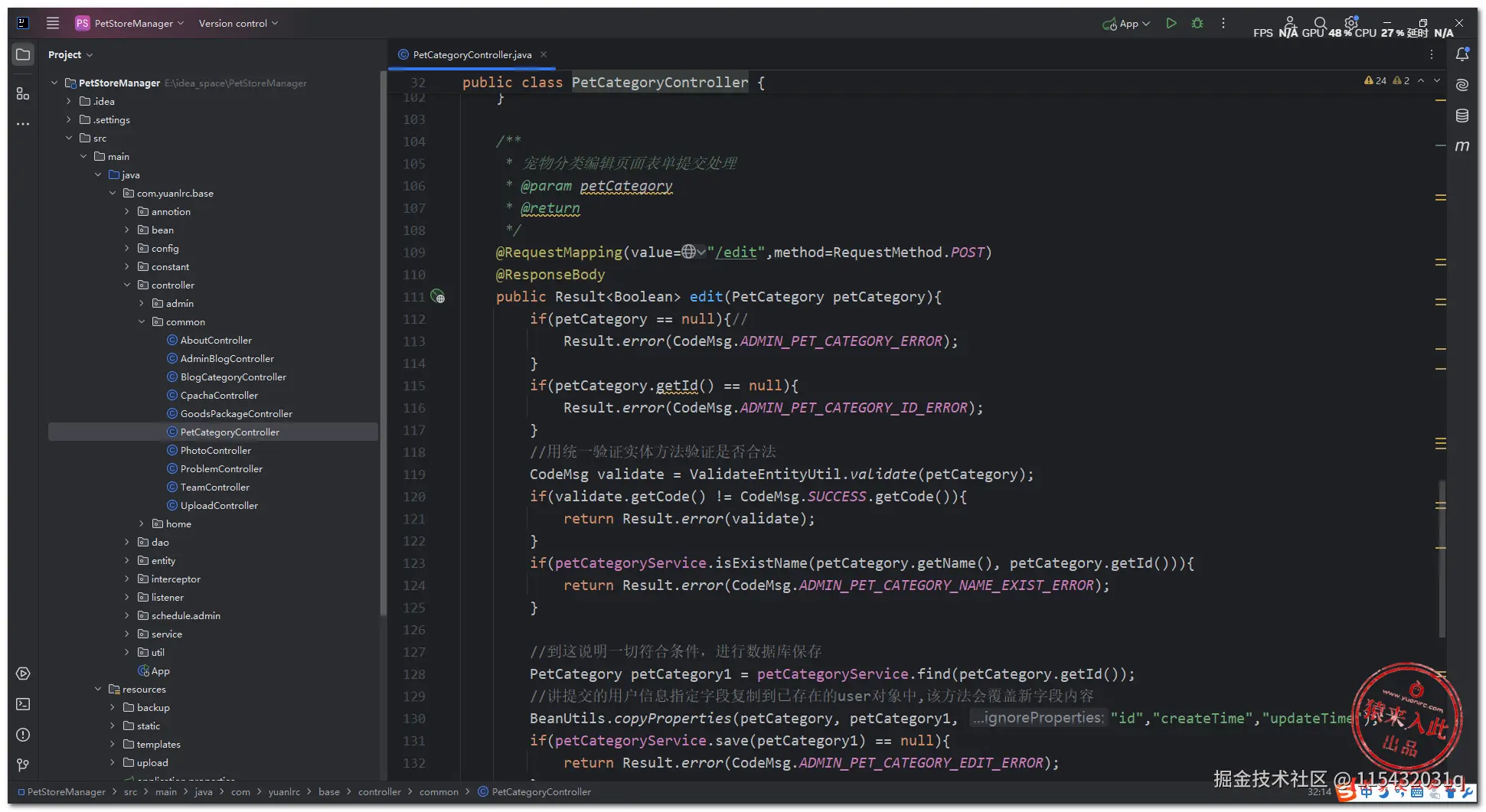Open the Project view dropdown
The image size is (1486, 812).
coord(70,54)
